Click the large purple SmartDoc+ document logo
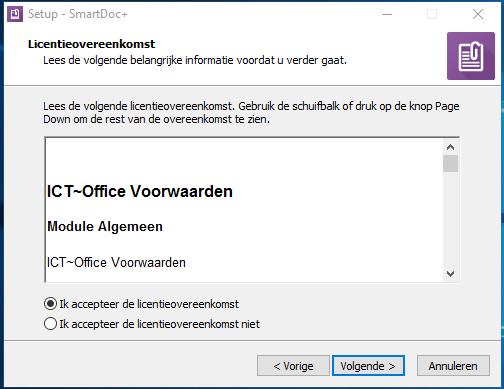 pos(471,56)
